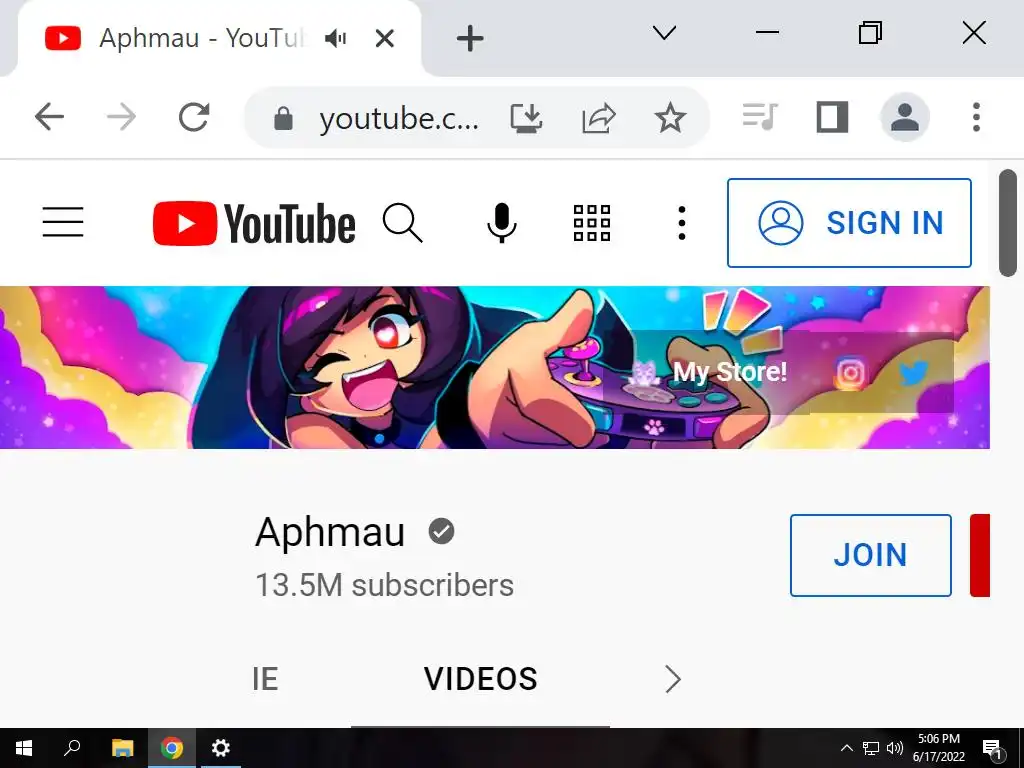
Task: Click the YouTube search magnifier icon
Action: pyautogui.click(x=402, y=223)
